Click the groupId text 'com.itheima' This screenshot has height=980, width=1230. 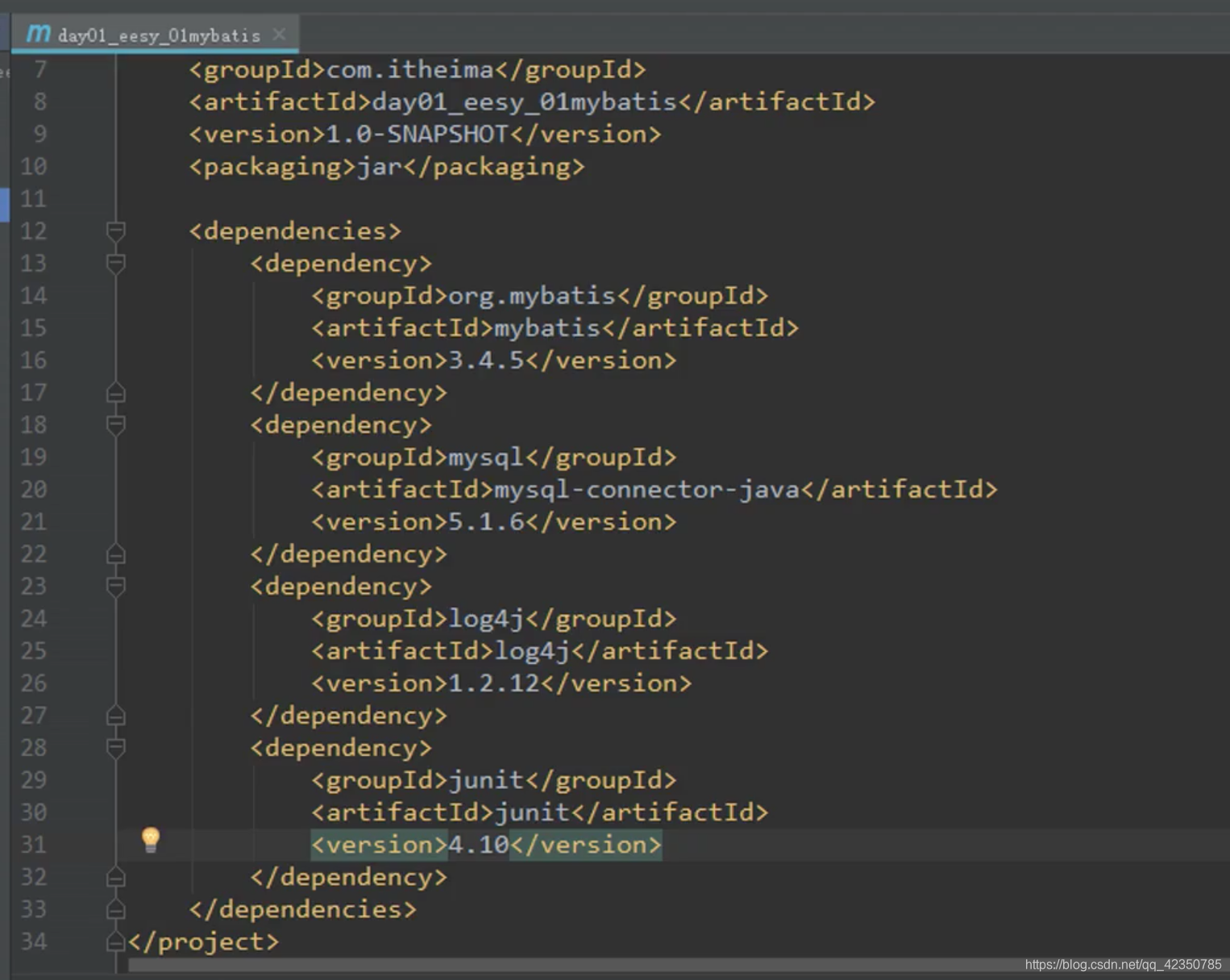[409, 69]
